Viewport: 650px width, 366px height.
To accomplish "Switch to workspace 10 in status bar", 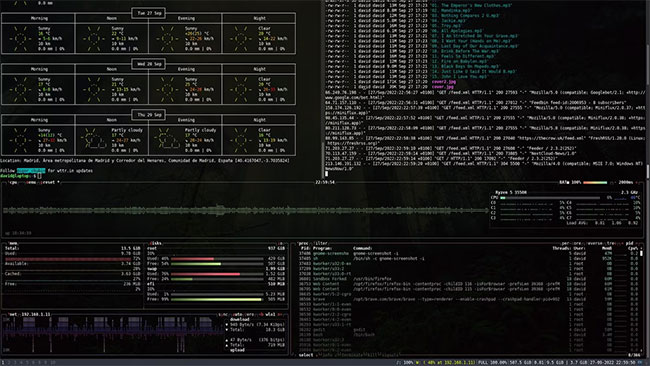I will point(53,363).
